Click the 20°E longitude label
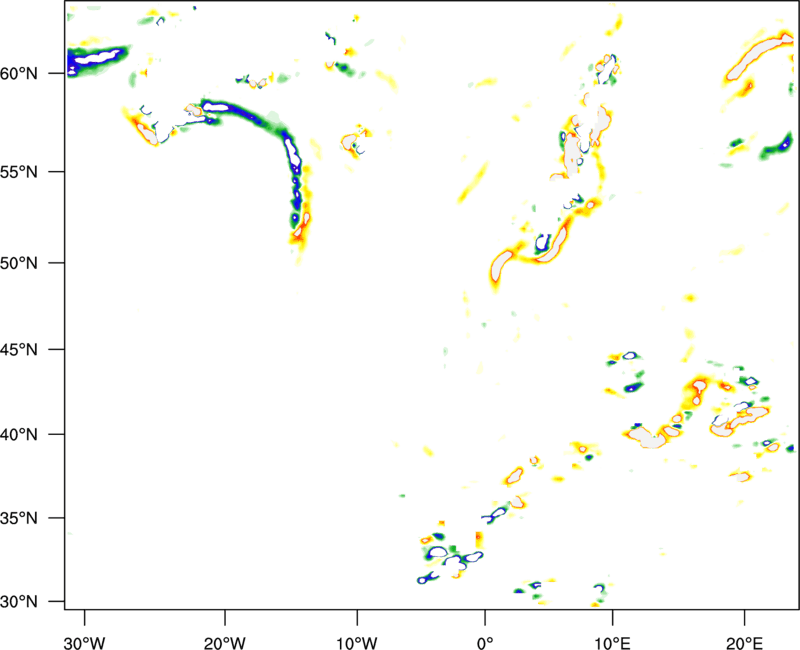Viewport: 800px width, 650px height. [744, 643]
